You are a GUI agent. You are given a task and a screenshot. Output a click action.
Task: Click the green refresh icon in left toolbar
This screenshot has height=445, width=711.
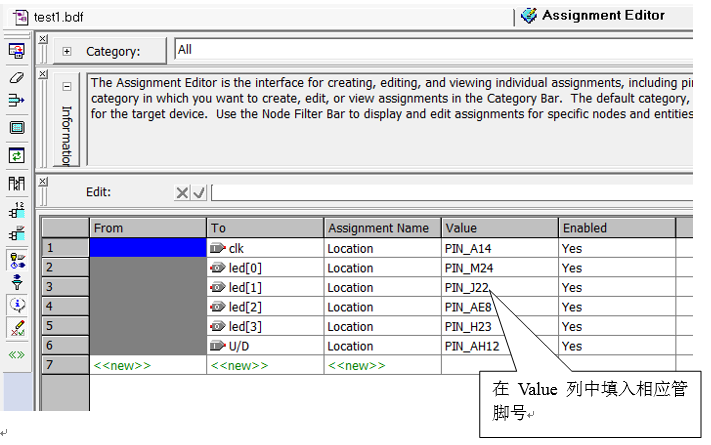click(16, 155)
